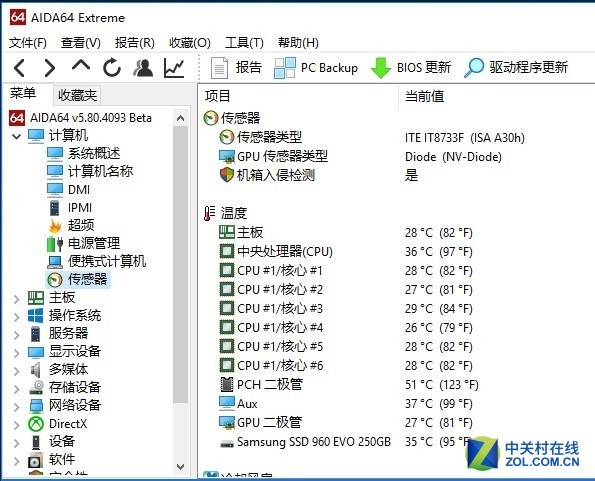Click BIOS 更新 green arrow button

tap(411, 68)
